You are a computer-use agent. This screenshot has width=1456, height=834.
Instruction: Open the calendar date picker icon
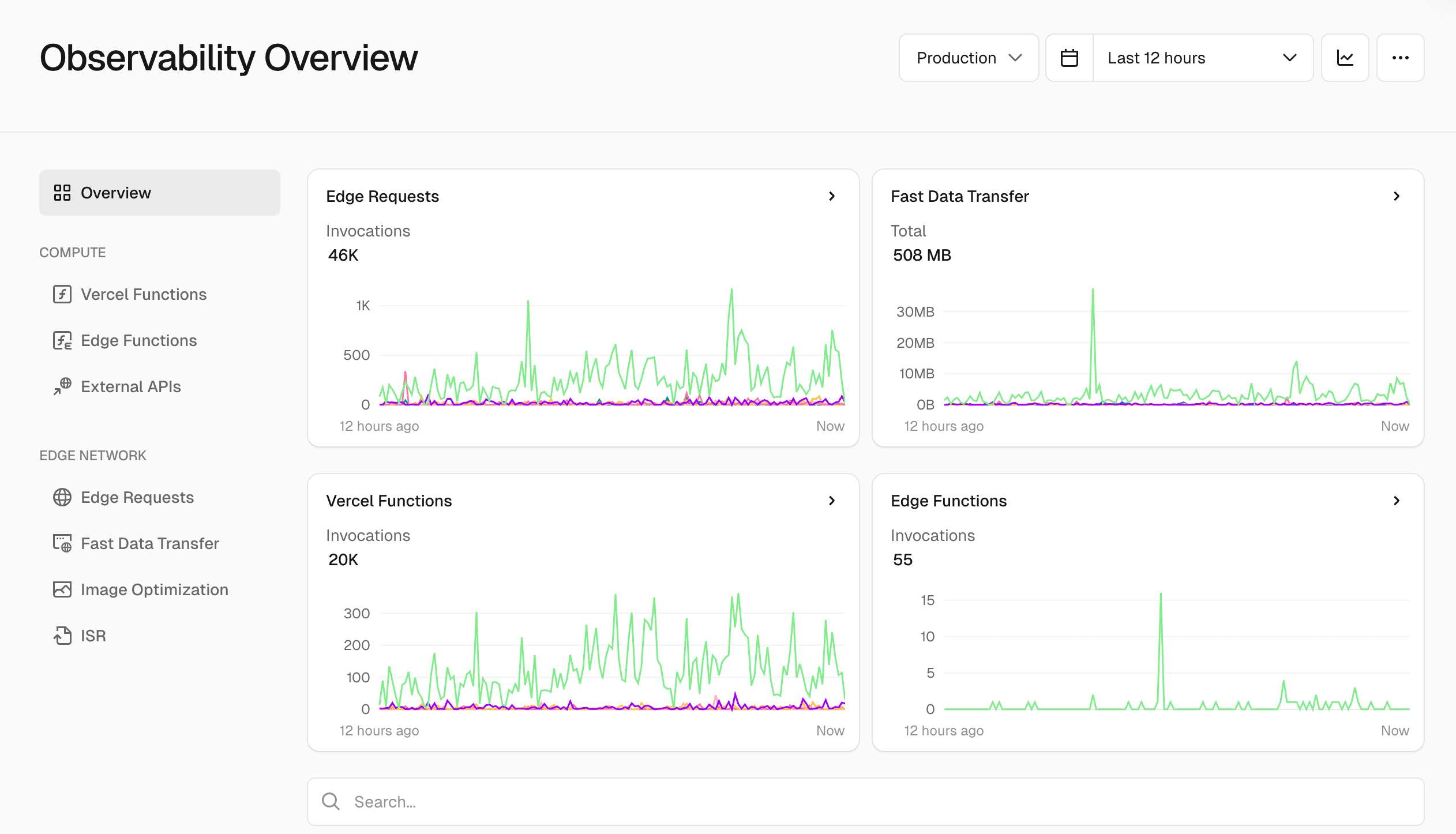pos(1069,58)
